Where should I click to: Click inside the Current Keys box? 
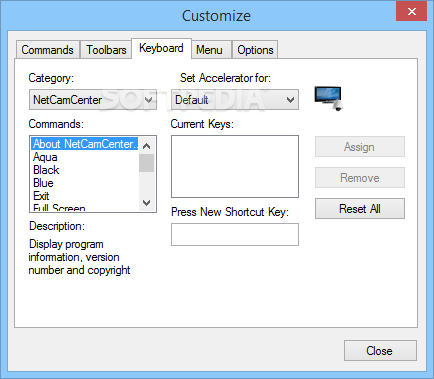pos(235,166)
